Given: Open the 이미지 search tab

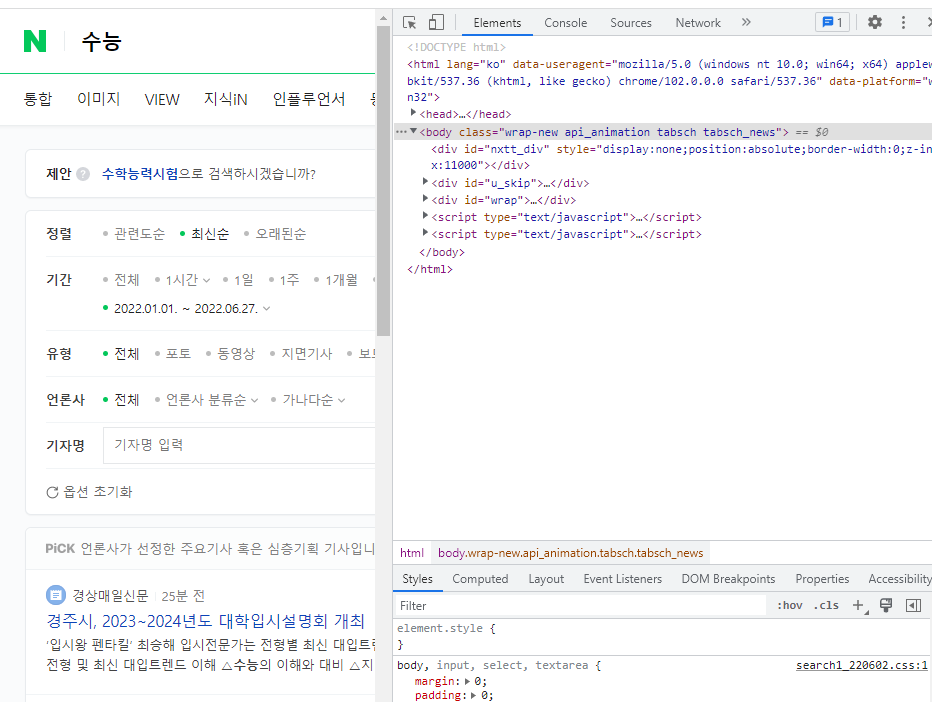Looking at the screenshot, I should tap(99, 99).
